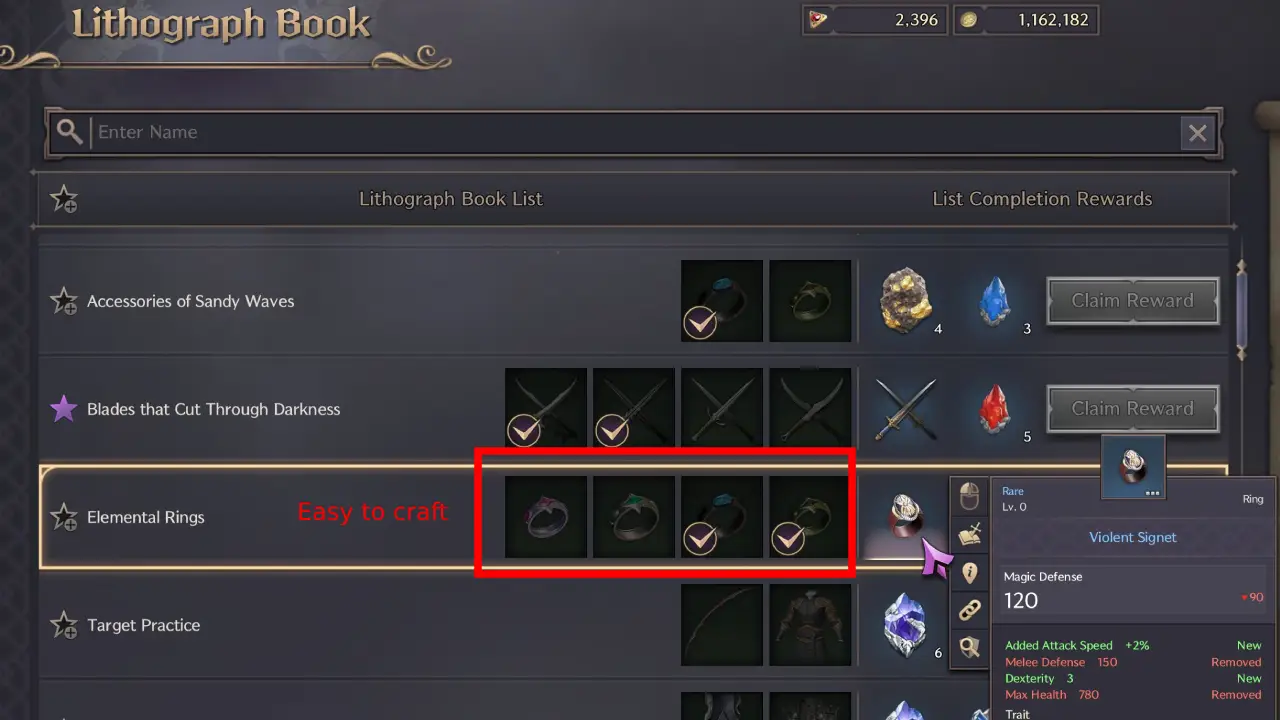Select the green gem ring in Elemental Rings
Viewport: 1280px width, 720px height.
click(x=634, y=517)
